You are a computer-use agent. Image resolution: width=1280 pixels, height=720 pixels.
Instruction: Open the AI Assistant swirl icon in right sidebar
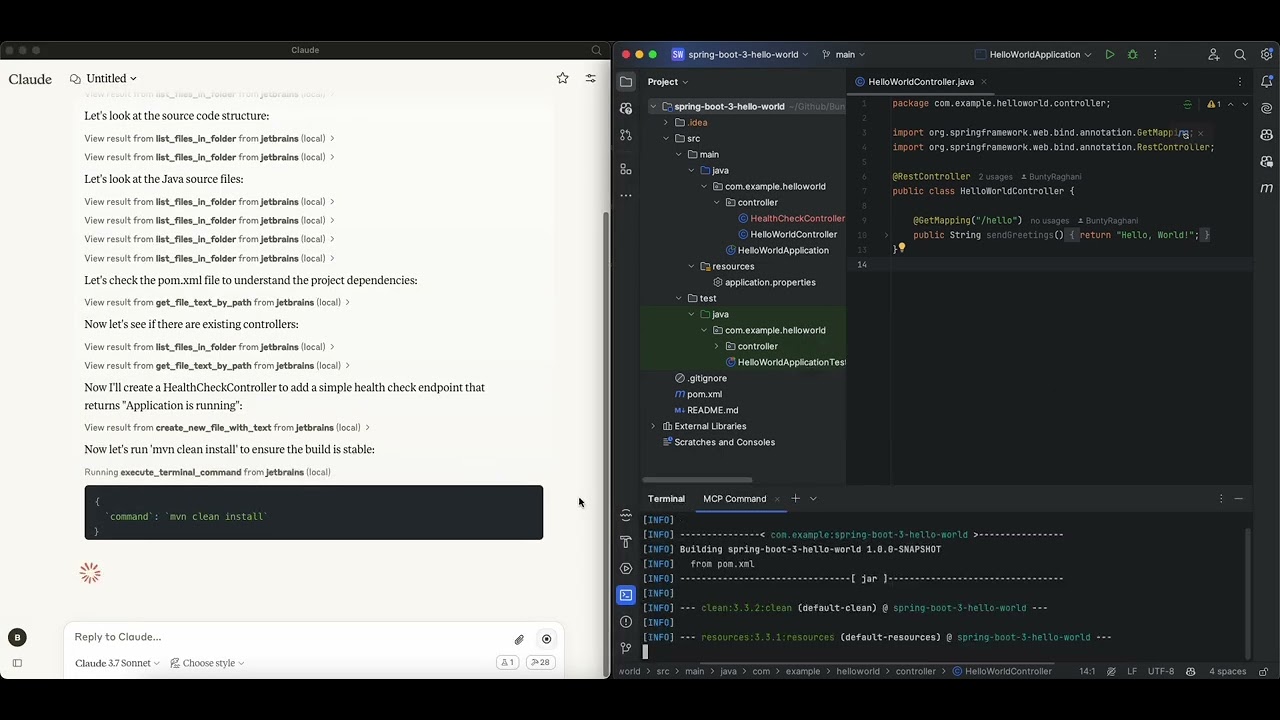tap(1266, 108)
